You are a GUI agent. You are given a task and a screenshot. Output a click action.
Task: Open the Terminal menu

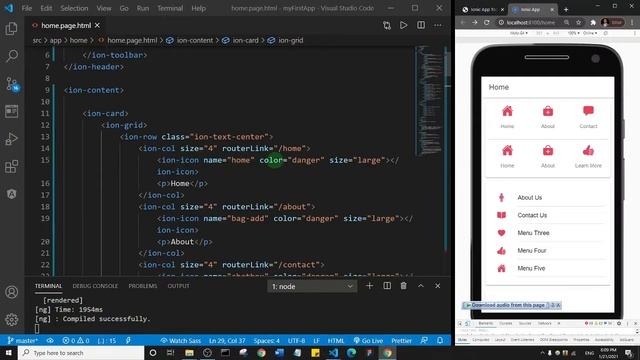170,8
